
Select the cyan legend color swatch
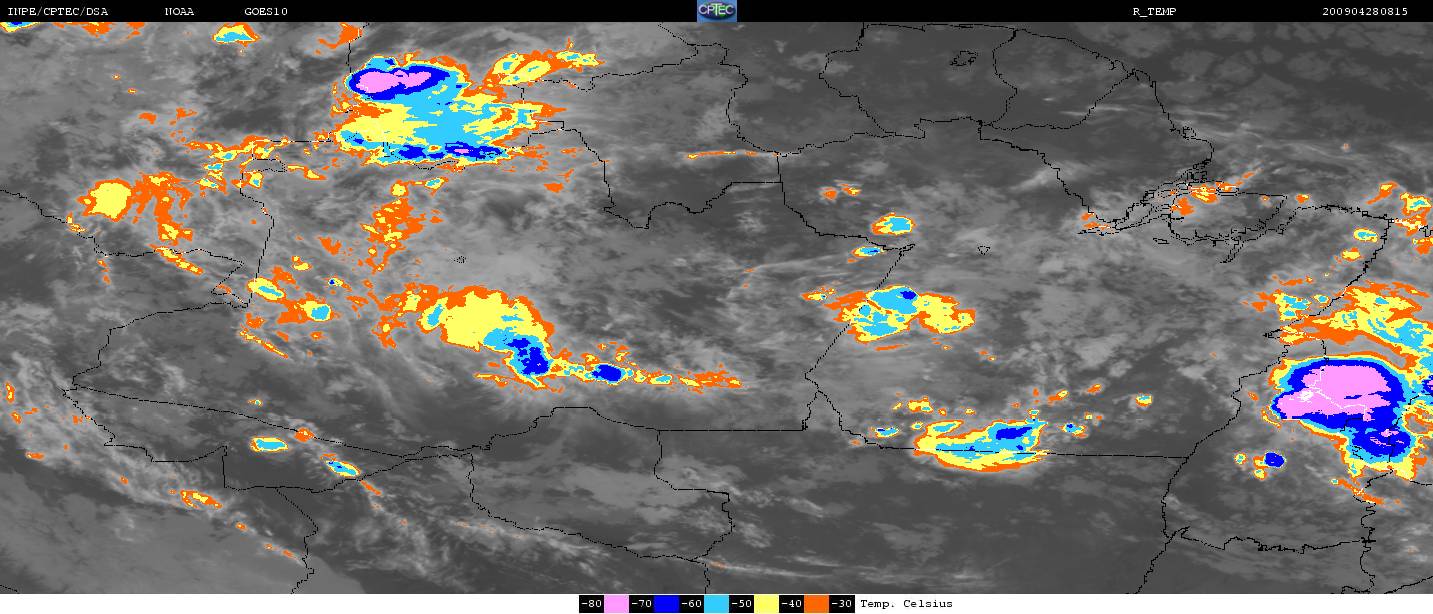tap(716, 604)
